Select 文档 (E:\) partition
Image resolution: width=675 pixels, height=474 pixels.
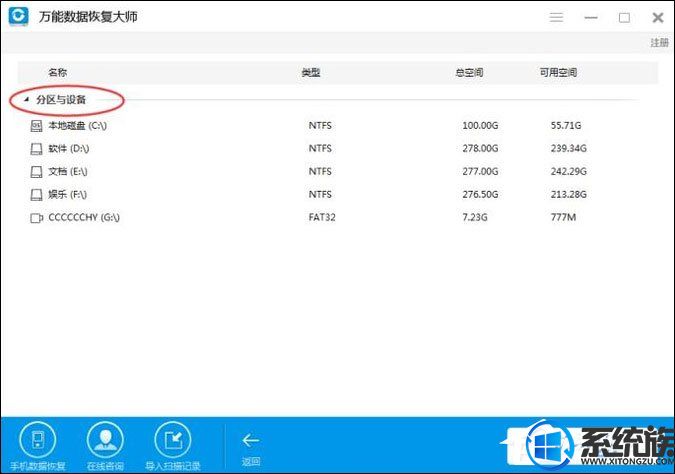[68, 171]
